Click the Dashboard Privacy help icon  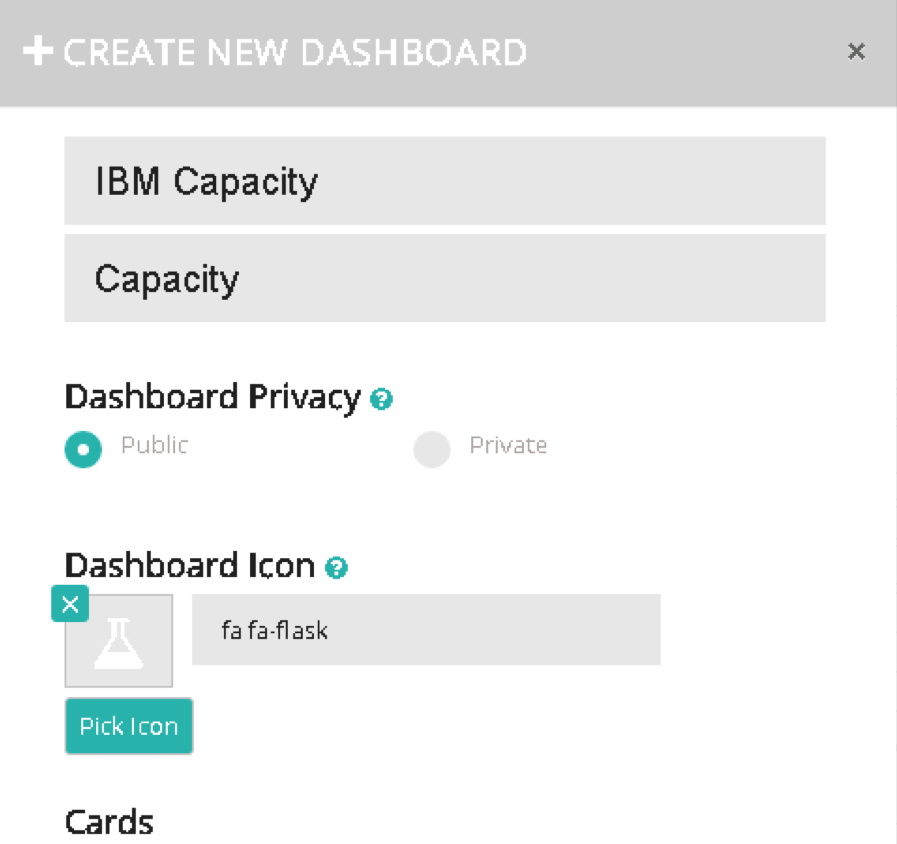381,400
